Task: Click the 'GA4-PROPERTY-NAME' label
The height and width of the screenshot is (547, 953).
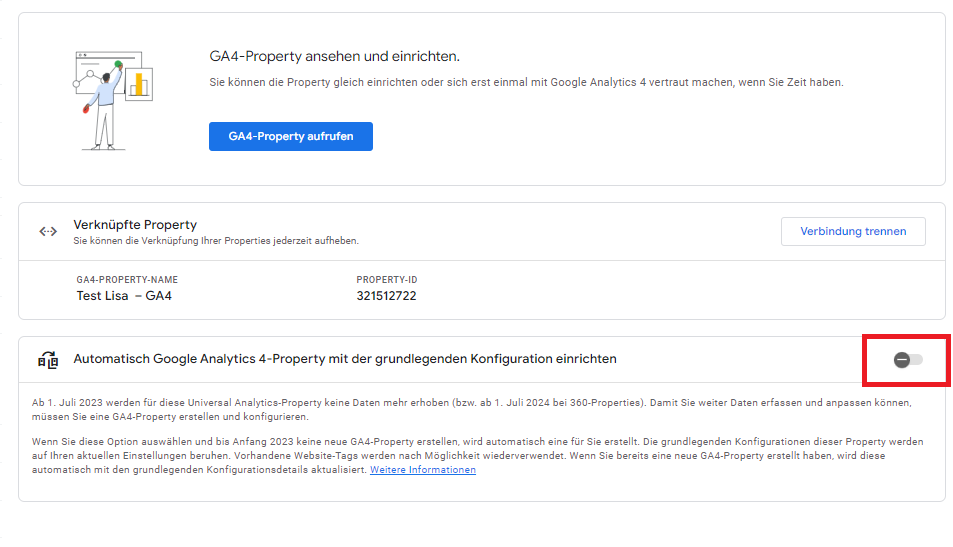Action: (x=127, y=280)
